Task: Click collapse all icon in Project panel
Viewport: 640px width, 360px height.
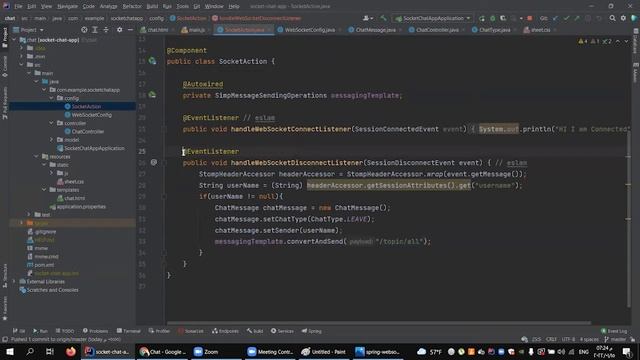Action: click(x=106, y=30)
